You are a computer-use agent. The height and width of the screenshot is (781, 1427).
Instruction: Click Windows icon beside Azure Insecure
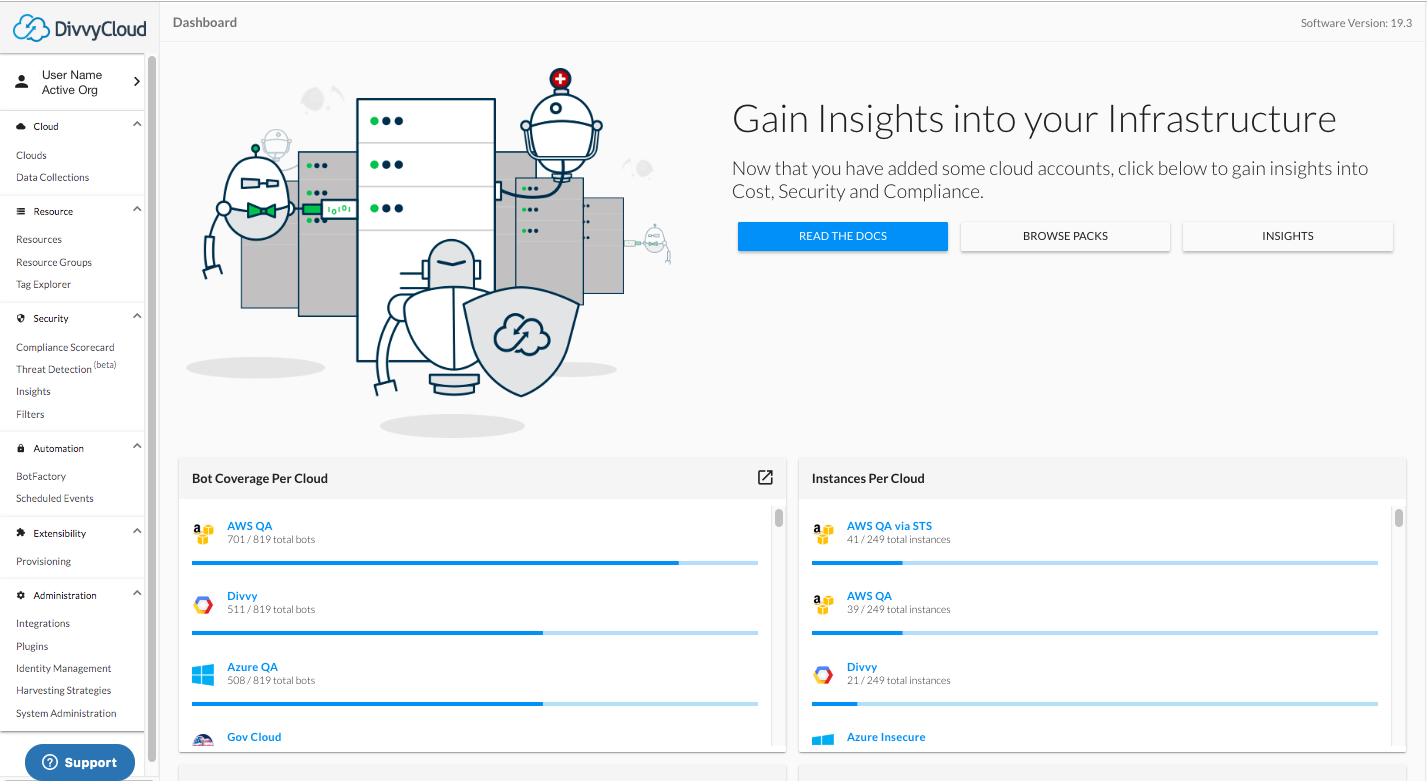pyautogui.click(x=823, y=741)
